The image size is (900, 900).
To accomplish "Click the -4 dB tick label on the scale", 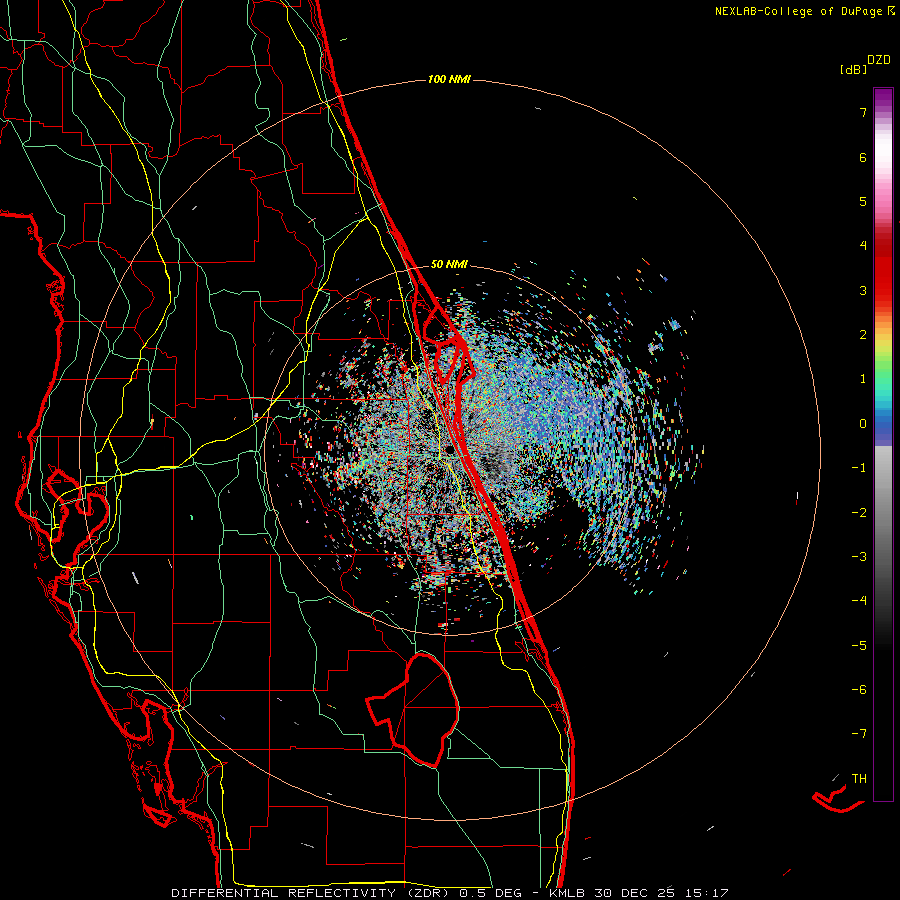I will pyautogui.click(x=859, y=601).
